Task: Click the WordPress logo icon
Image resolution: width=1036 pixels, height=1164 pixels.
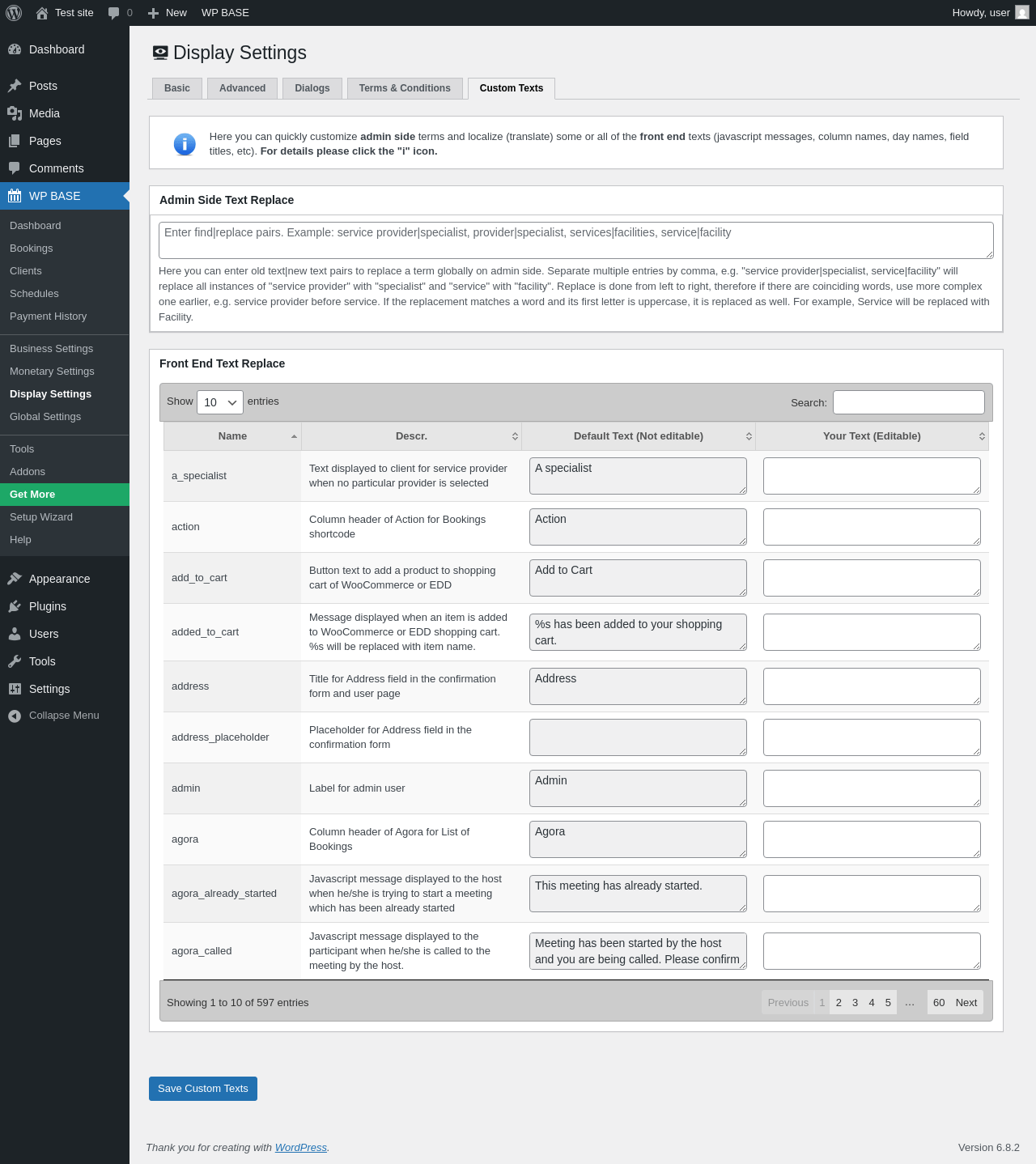Action: [x=14, y=13]
